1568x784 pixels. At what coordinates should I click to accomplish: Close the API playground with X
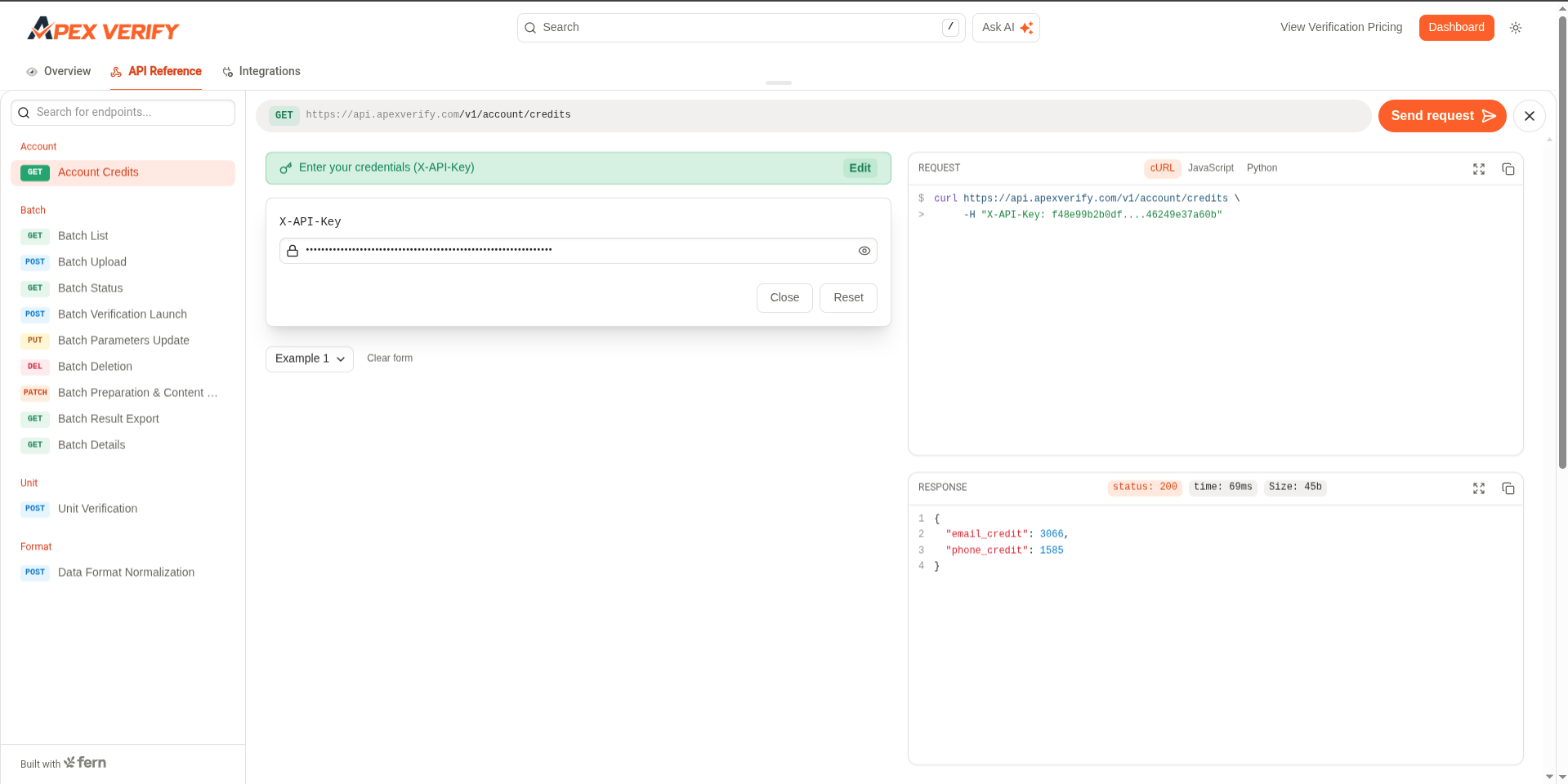pyautogui.click(x=1530, y=116)
